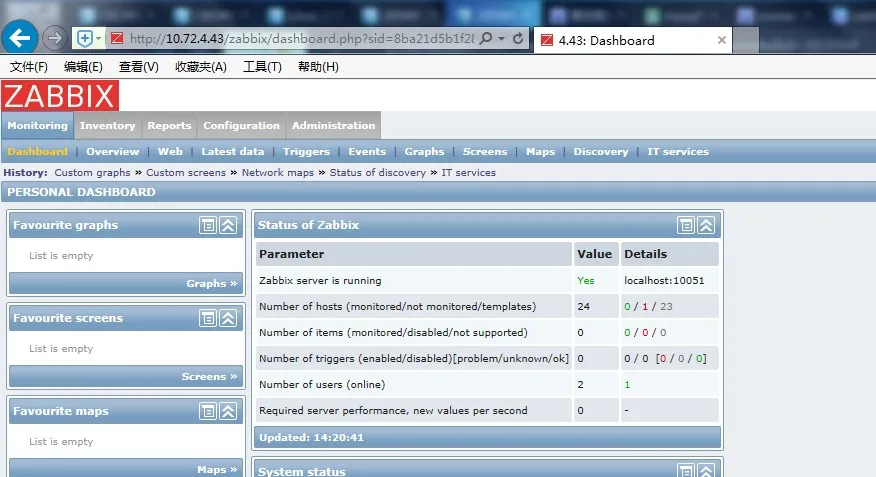The height and width of the screenshot is (477, 876).
Task: Go to Custom screens in History
Action: tap(186, 173)
